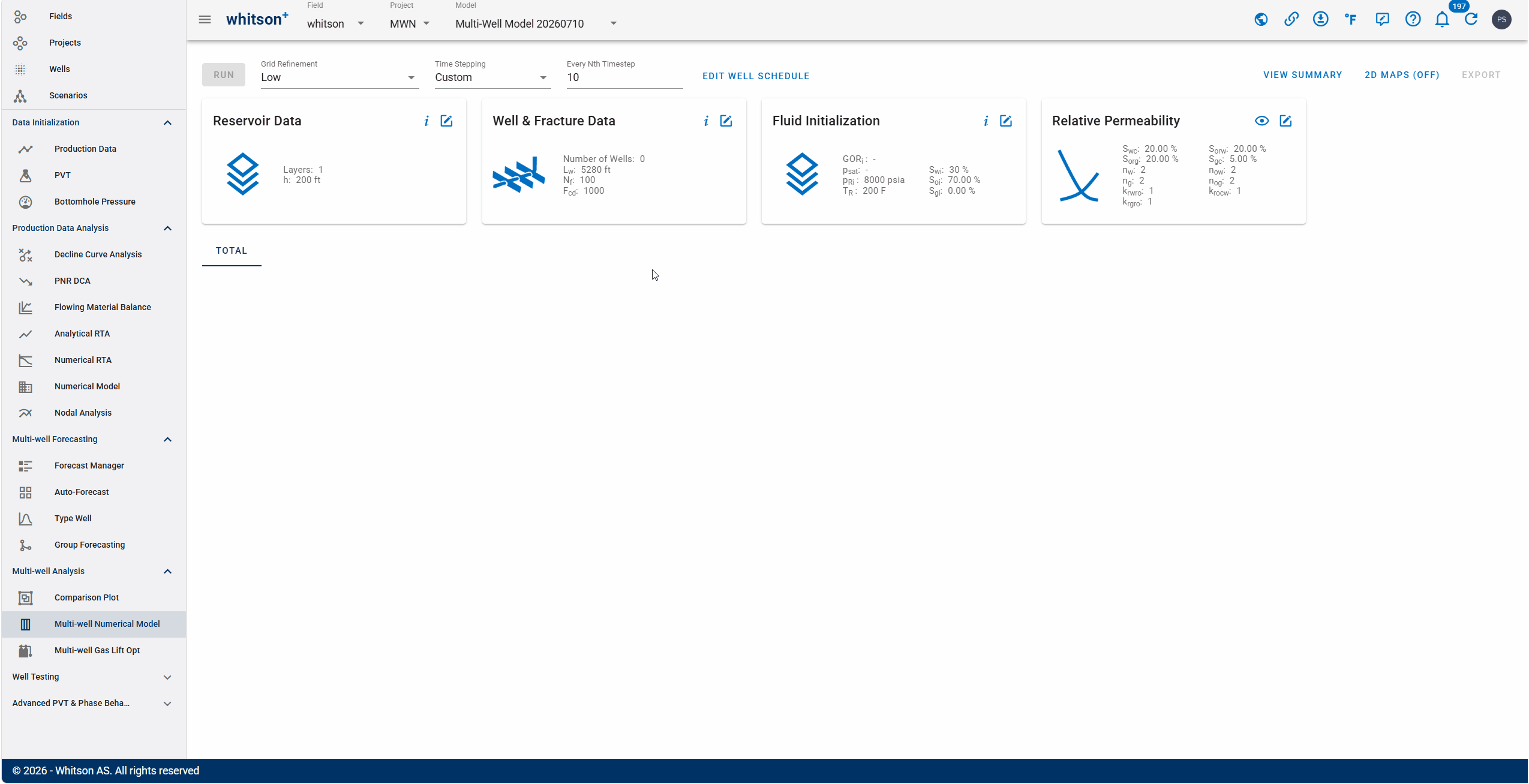
Task: Go to Wells in sidebar
Action: pos(93,69)
